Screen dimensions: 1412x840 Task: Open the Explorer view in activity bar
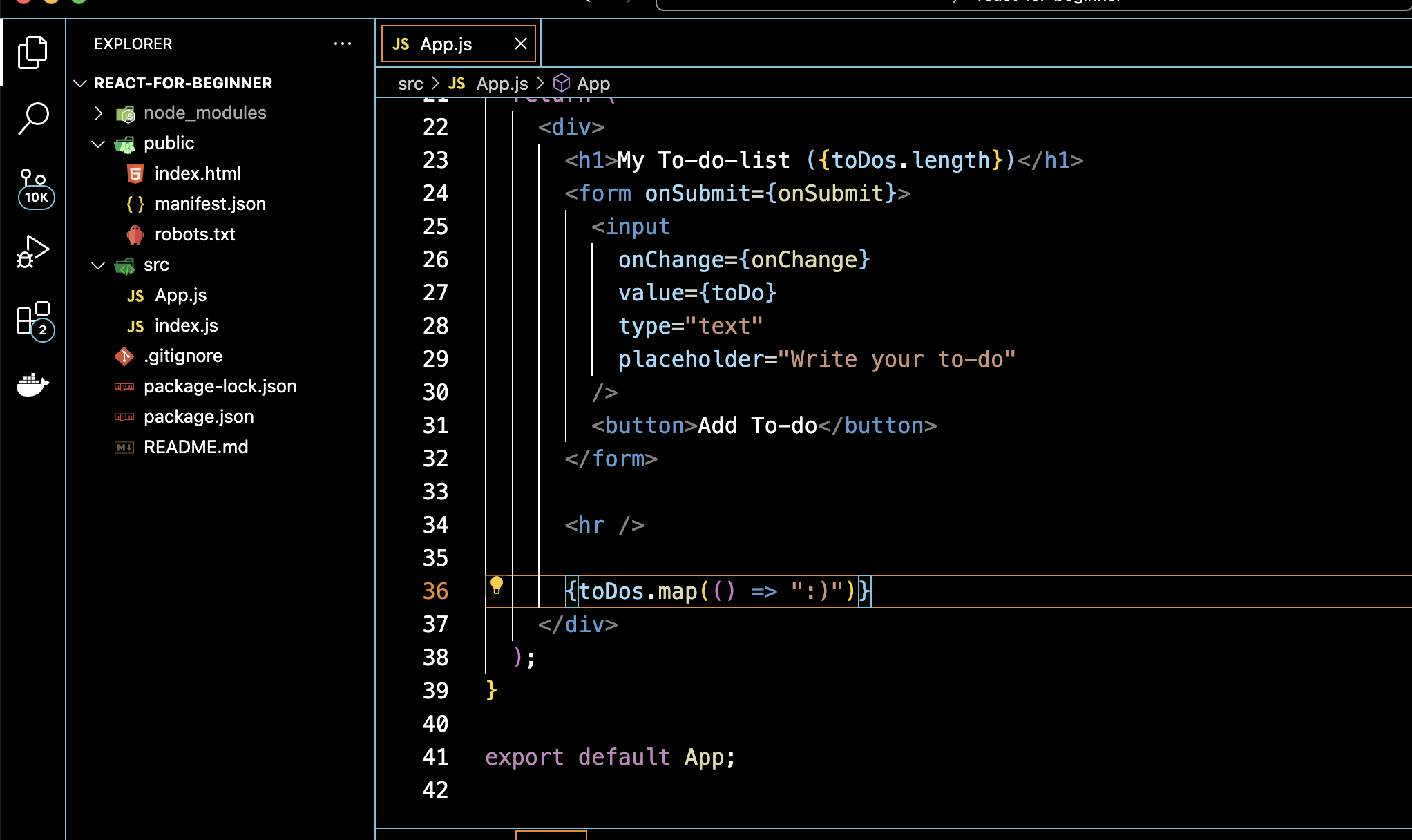(32, 52)
